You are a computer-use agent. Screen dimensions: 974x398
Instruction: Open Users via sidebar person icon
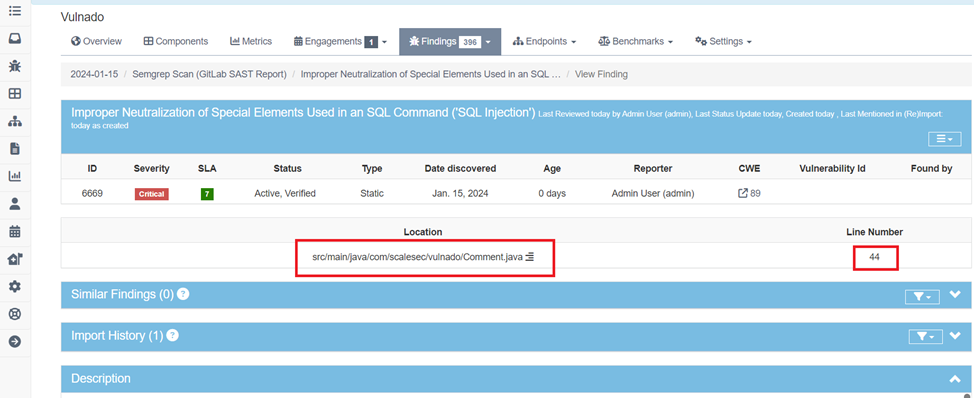click(x=15, y=204)
